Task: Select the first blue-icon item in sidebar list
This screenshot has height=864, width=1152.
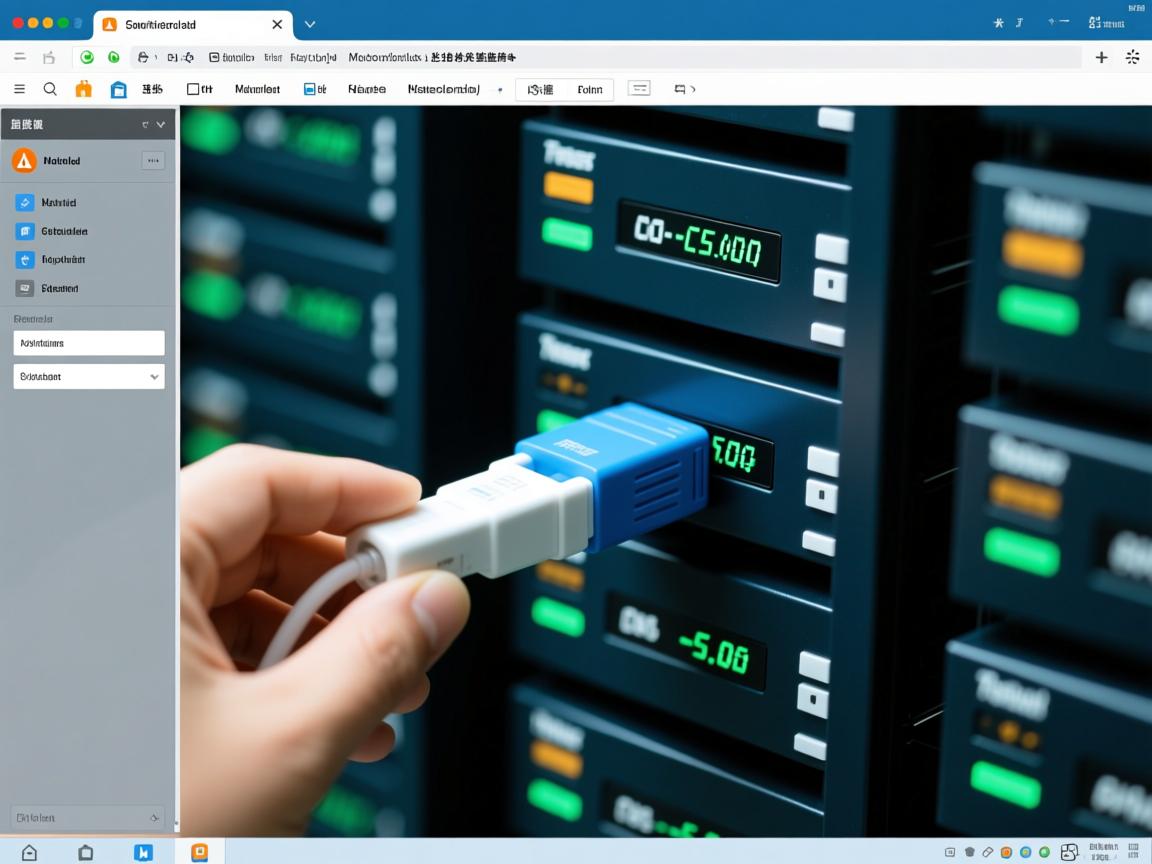Action: point(25,202)
